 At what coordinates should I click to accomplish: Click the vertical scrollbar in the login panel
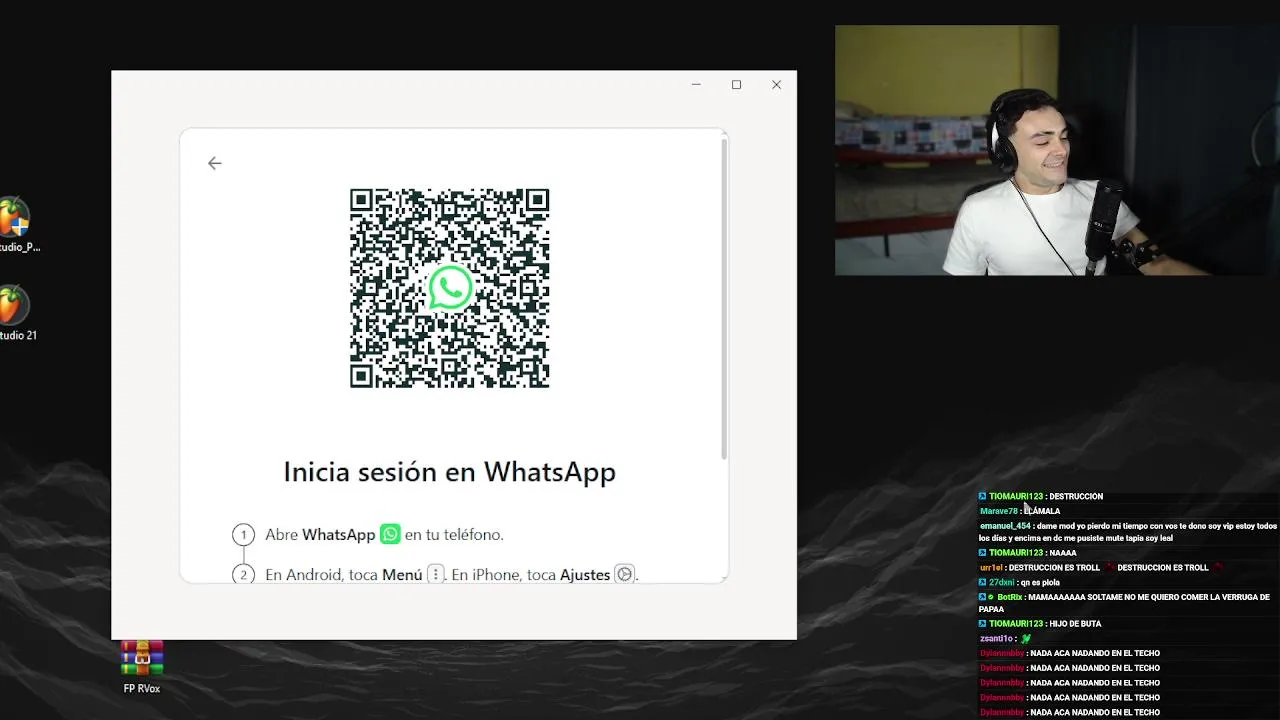pyautogui.click(x=724, y=298)
